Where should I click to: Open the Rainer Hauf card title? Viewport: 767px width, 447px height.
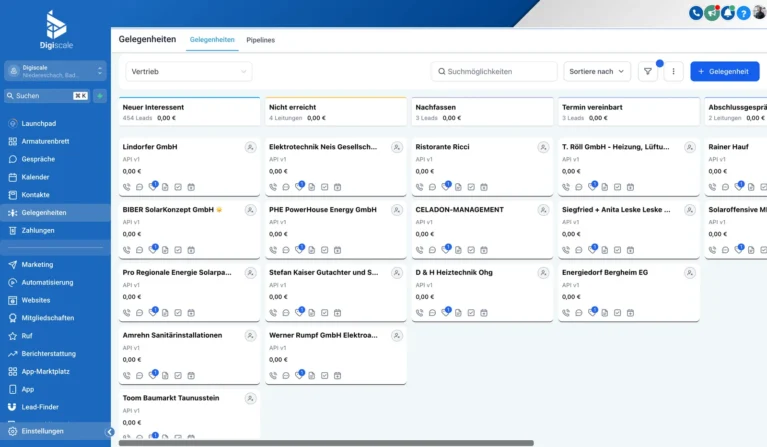(728, 147)
